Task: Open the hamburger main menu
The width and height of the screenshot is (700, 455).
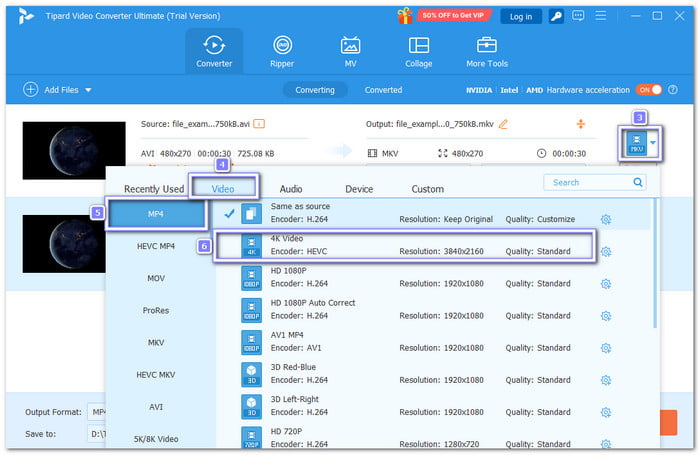Action: [x=601, y=16]
